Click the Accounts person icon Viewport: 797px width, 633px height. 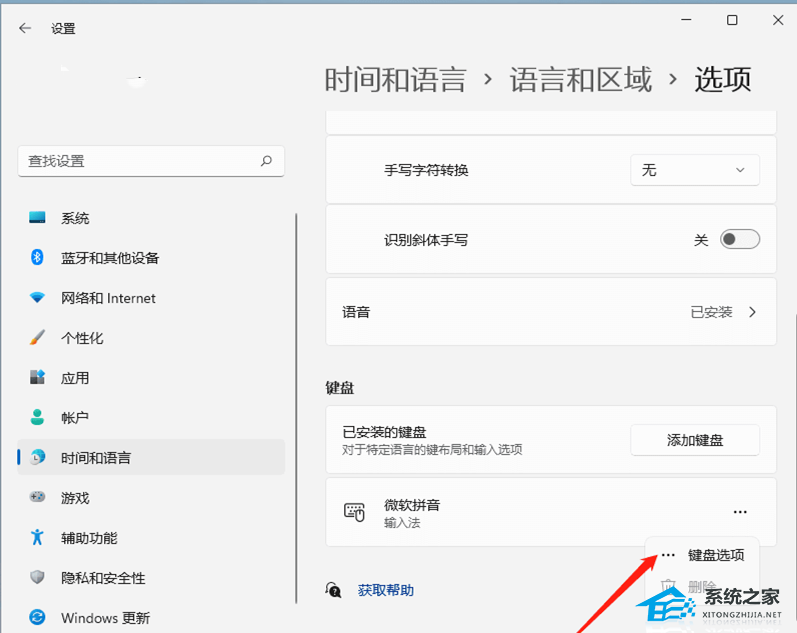point(38,418)
